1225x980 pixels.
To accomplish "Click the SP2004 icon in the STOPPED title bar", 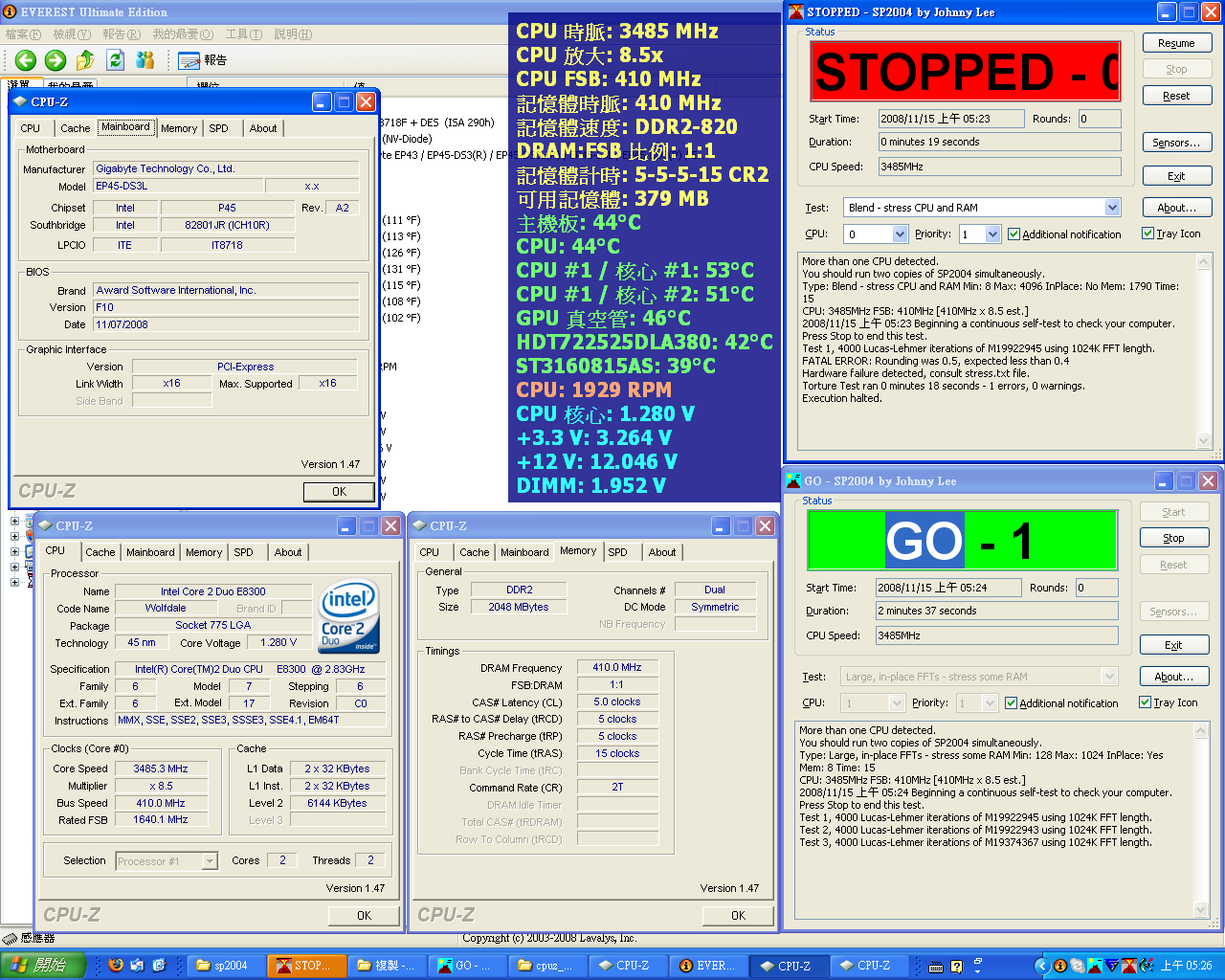I will pyautogui.click(x=796, y=11).
